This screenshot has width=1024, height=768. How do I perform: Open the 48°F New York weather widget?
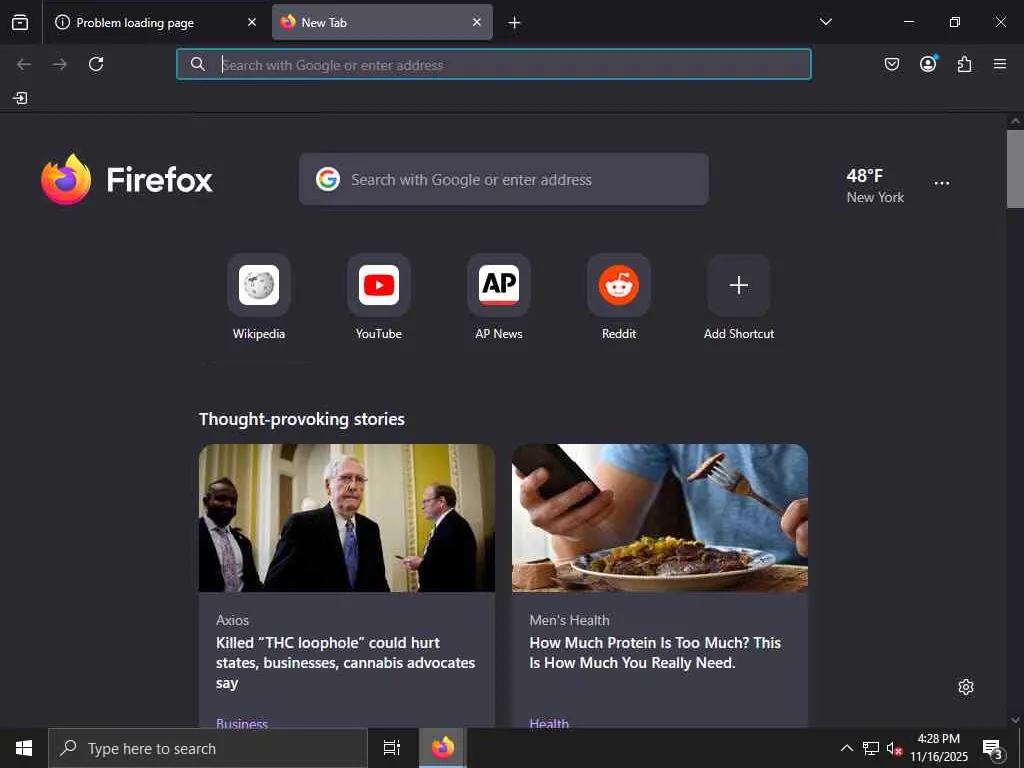(x=874, y=185)
